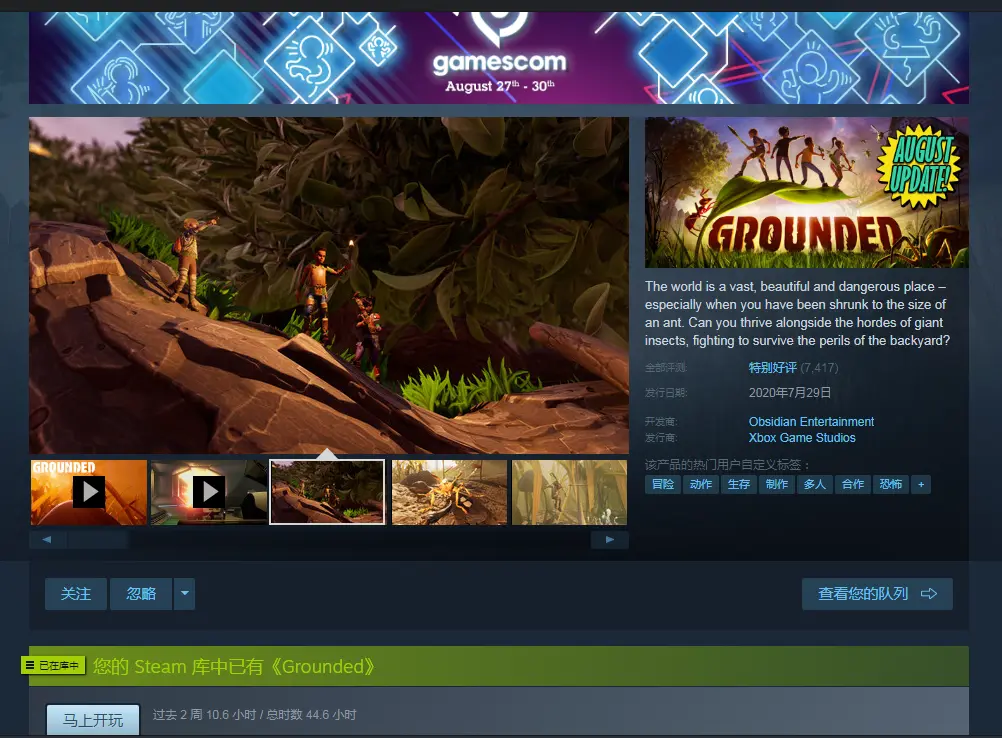This screenshot has width=1002, height=738.
Task: Open Obsidian Entertainment developer page
Action: point(811,422)
